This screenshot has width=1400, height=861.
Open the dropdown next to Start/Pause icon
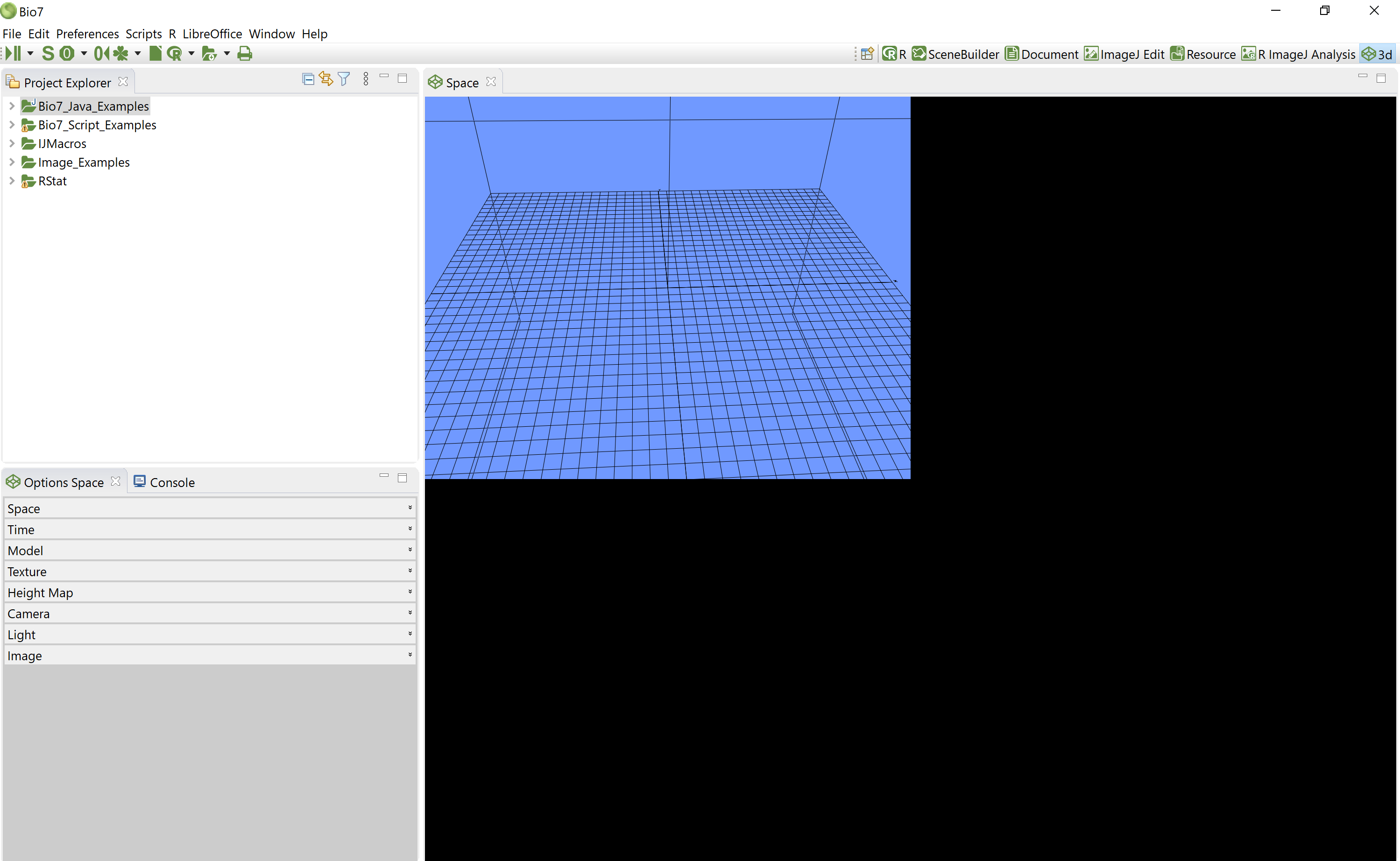pos(30,54)
